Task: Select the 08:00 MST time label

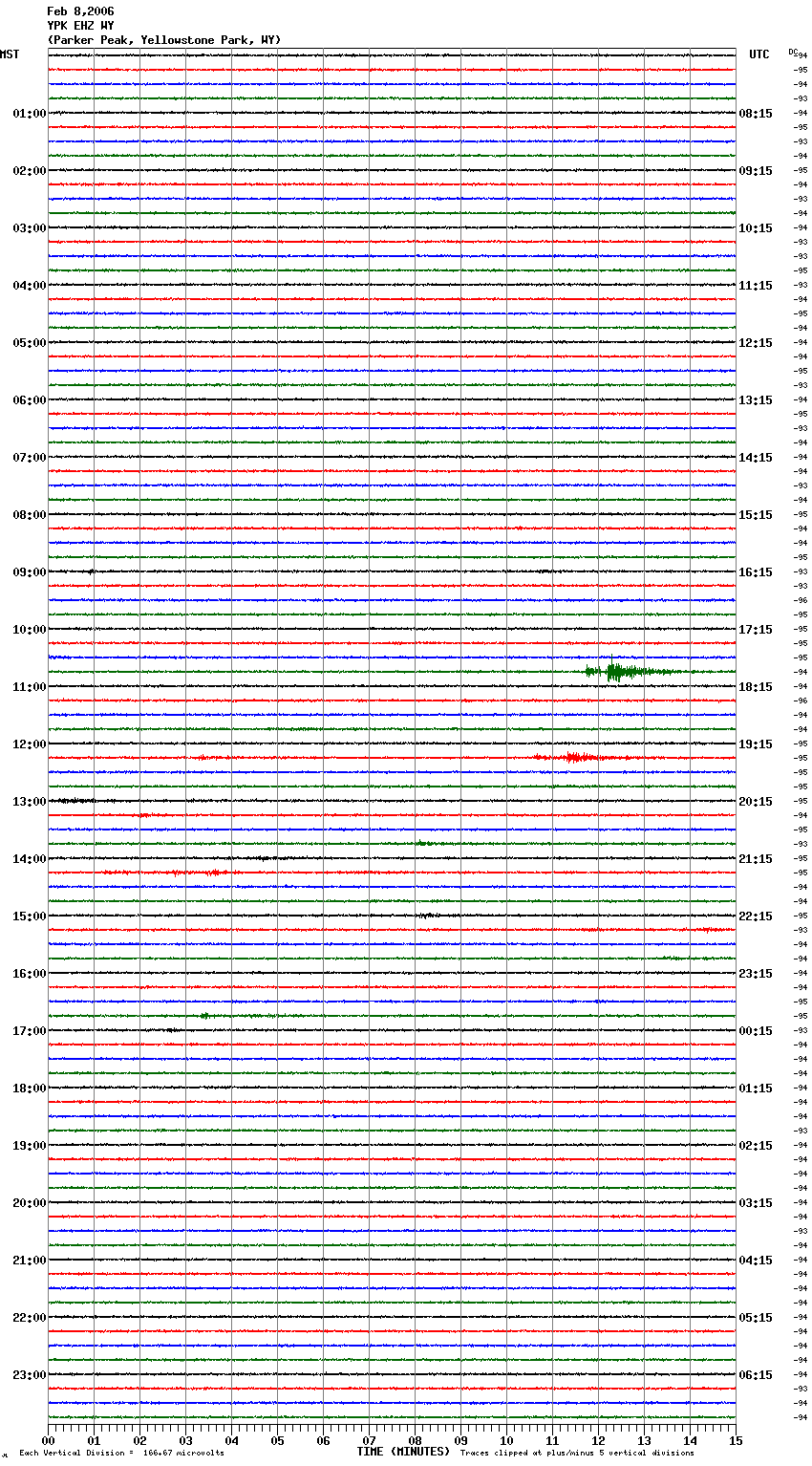Action: [x=30, y=515]
